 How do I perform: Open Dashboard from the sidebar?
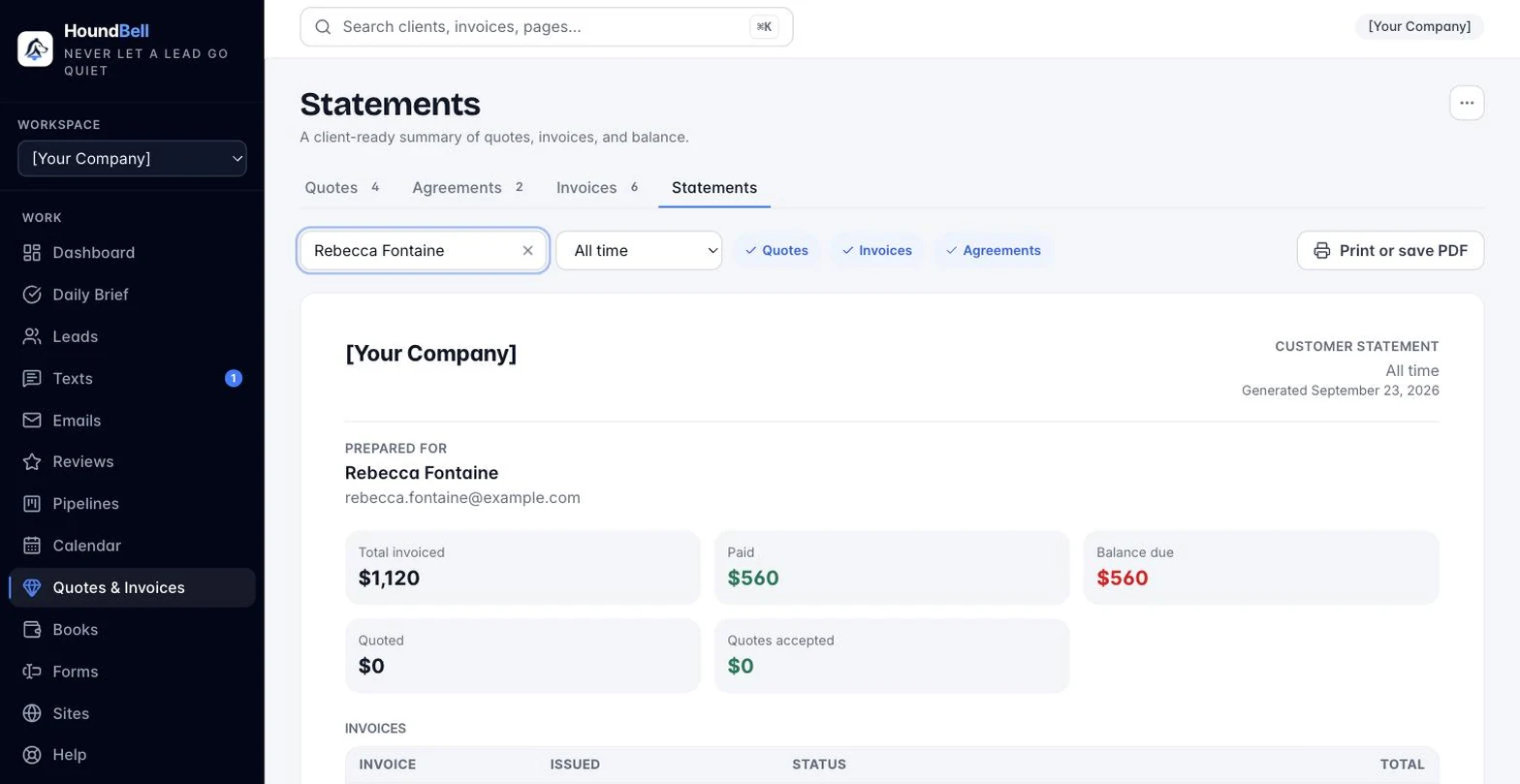click(x=132, y=253)
